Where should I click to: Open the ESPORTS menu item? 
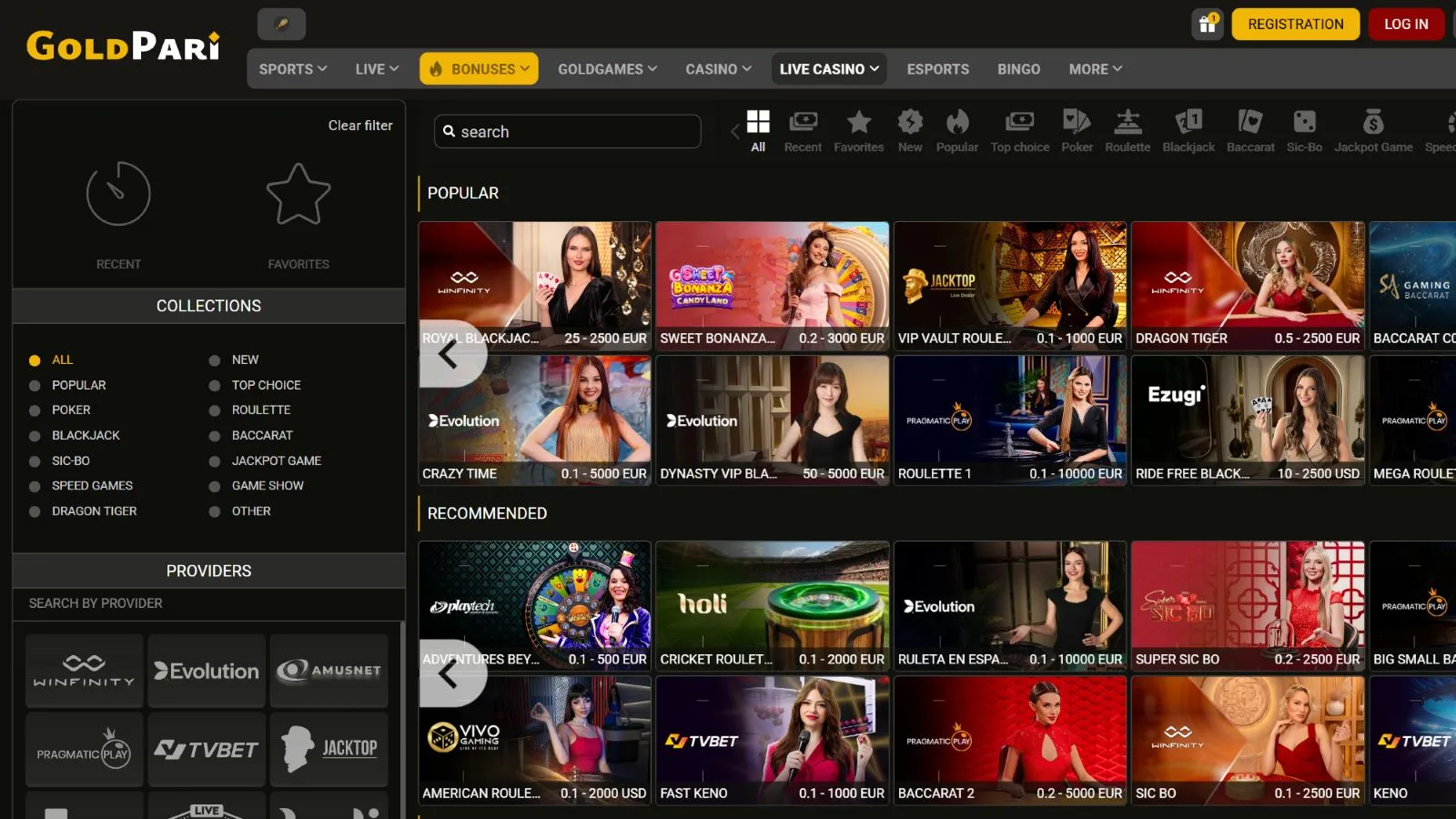[x=937, y=69]
